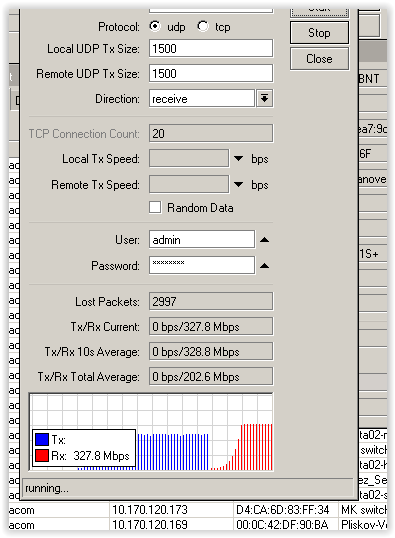Click the running... status text
Viewport: 395px width, 538px height.
pyautogui.click(x=47, y=488)
